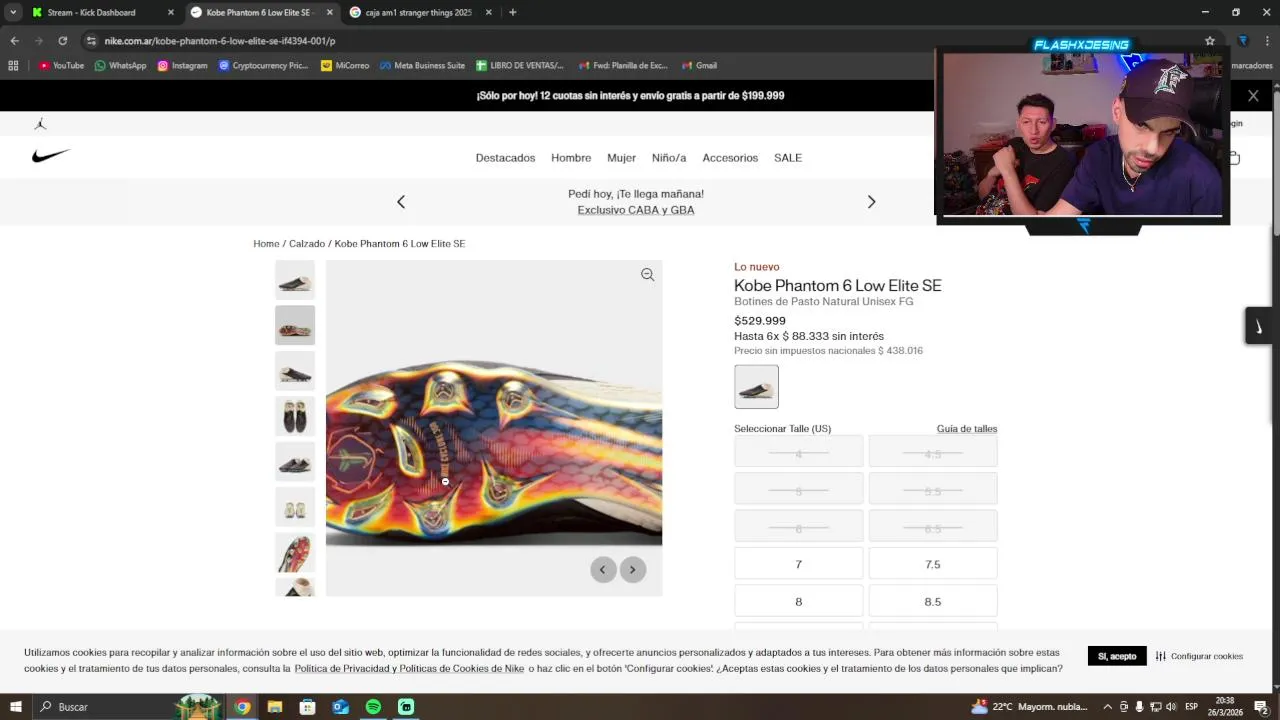The image size is (1280, 720).
Task: Close the Kobe Phantom 6 Low Elite tab
Action: 329,12
